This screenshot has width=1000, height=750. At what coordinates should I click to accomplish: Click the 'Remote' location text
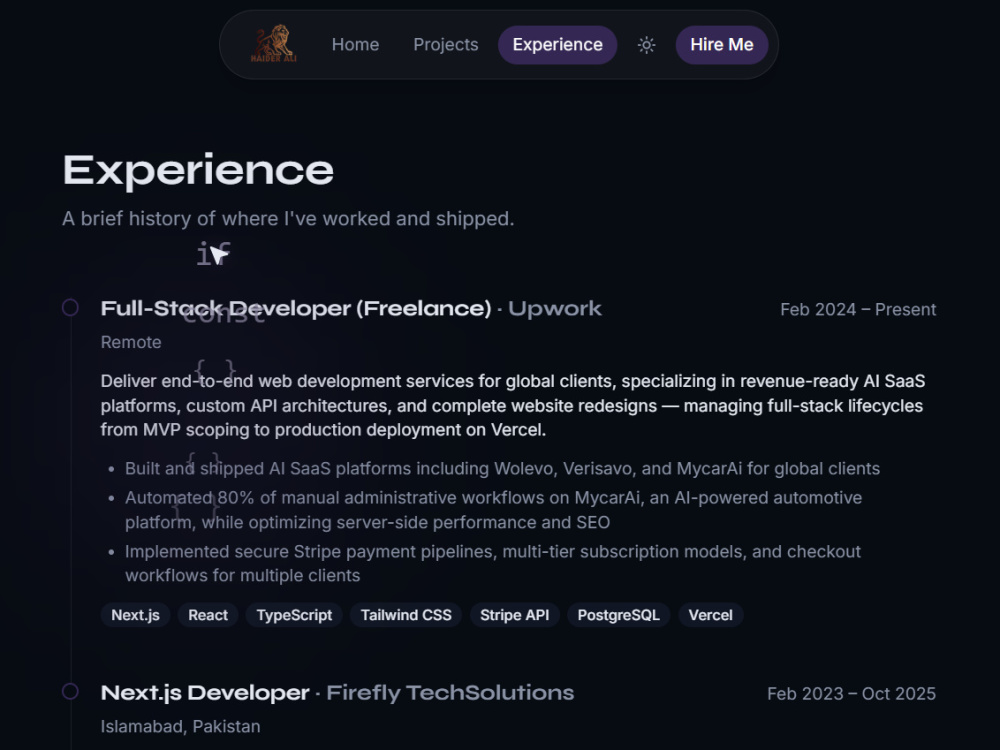[x=131, y=342]
